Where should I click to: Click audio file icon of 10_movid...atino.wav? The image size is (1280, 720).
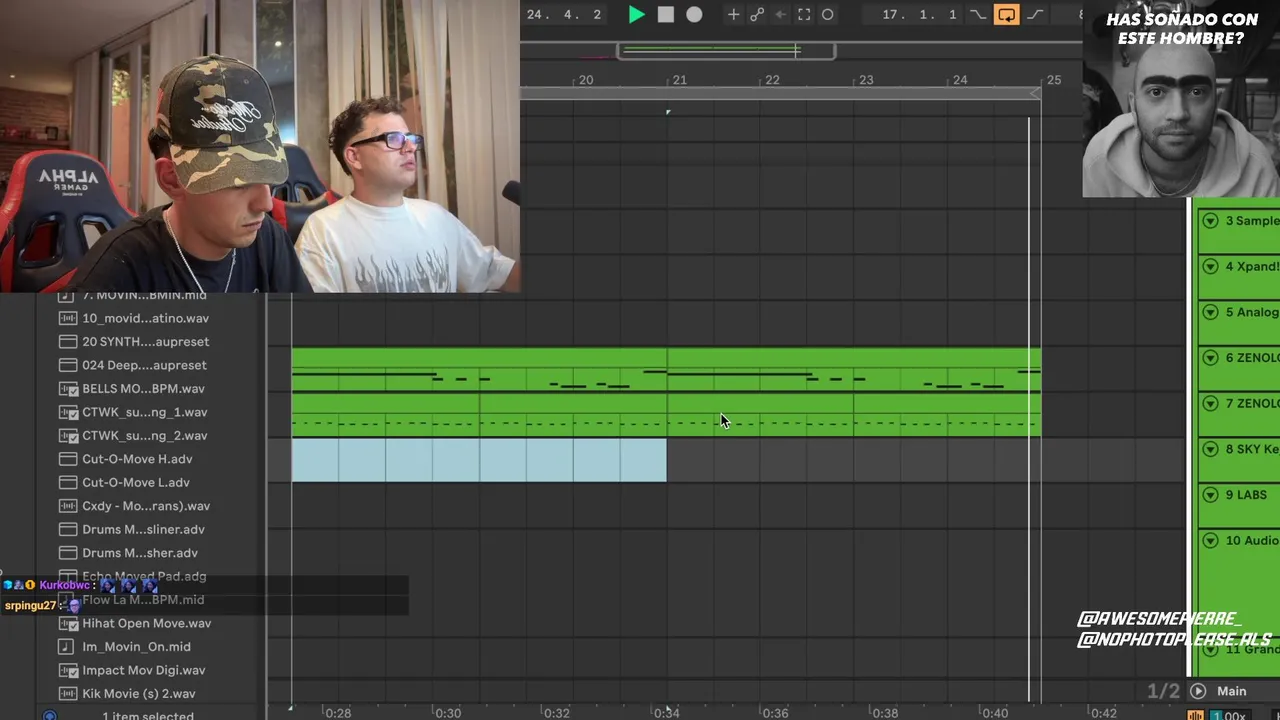point(67,318)
